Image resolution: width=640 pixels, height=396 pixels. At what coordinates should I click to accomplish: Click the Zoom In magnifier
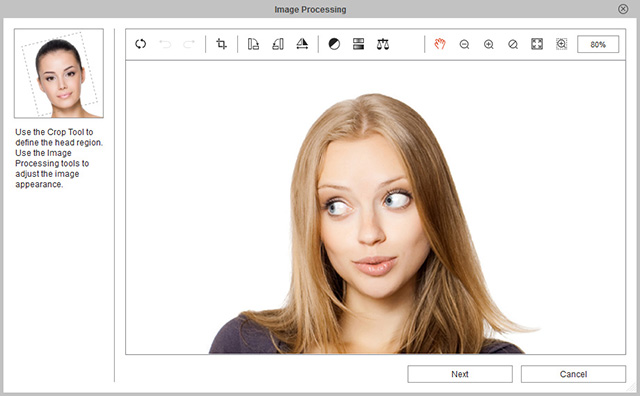tap(489, 44)
